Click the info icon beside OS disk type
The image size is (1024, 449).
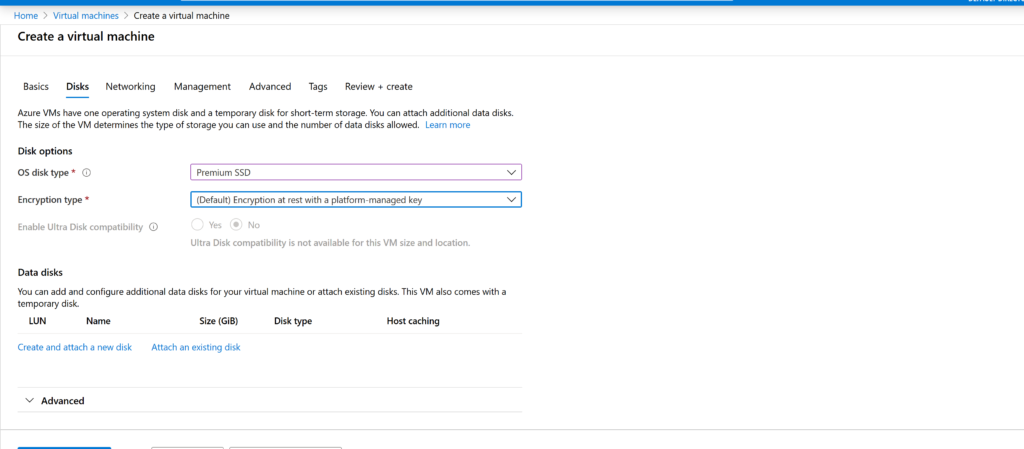pos(87,173)
